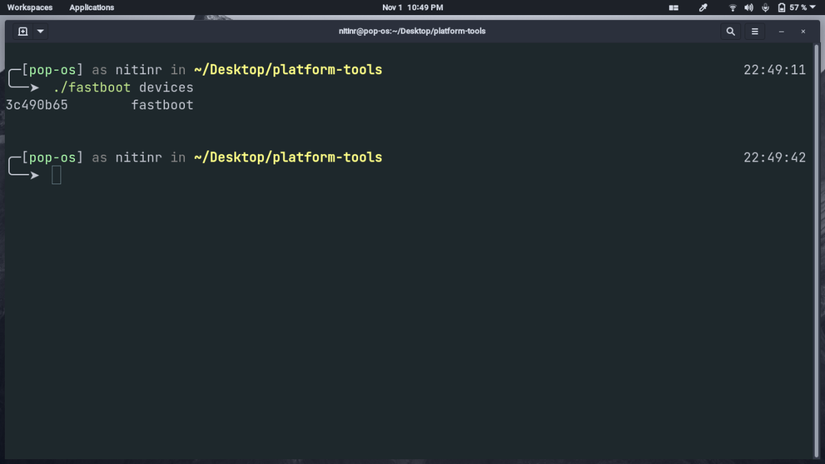
Task: Open a new terminal tab
Action: click(x=23, y=31)
